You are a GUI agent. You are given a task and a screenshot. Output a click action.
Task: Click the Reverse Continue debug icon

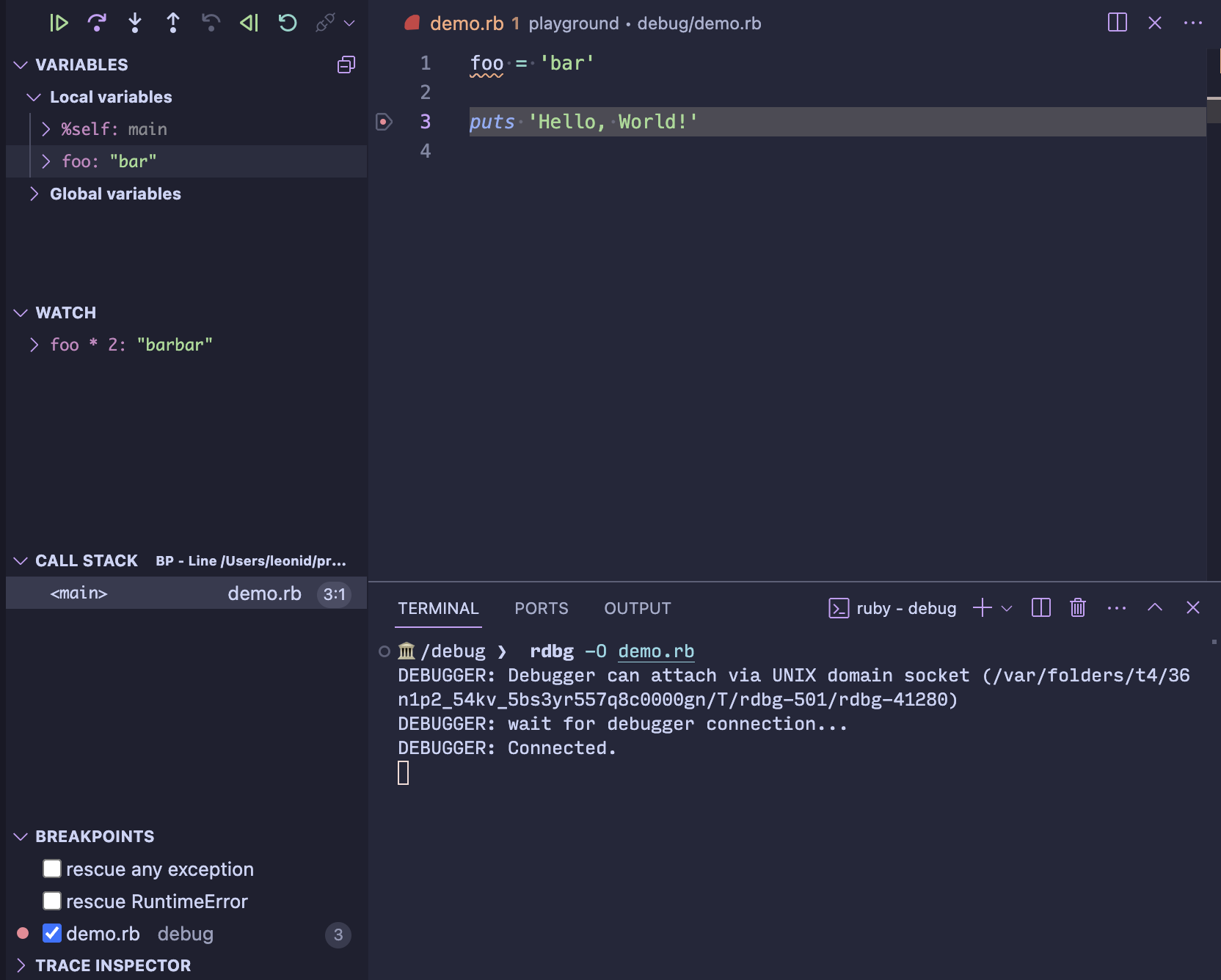249,23
